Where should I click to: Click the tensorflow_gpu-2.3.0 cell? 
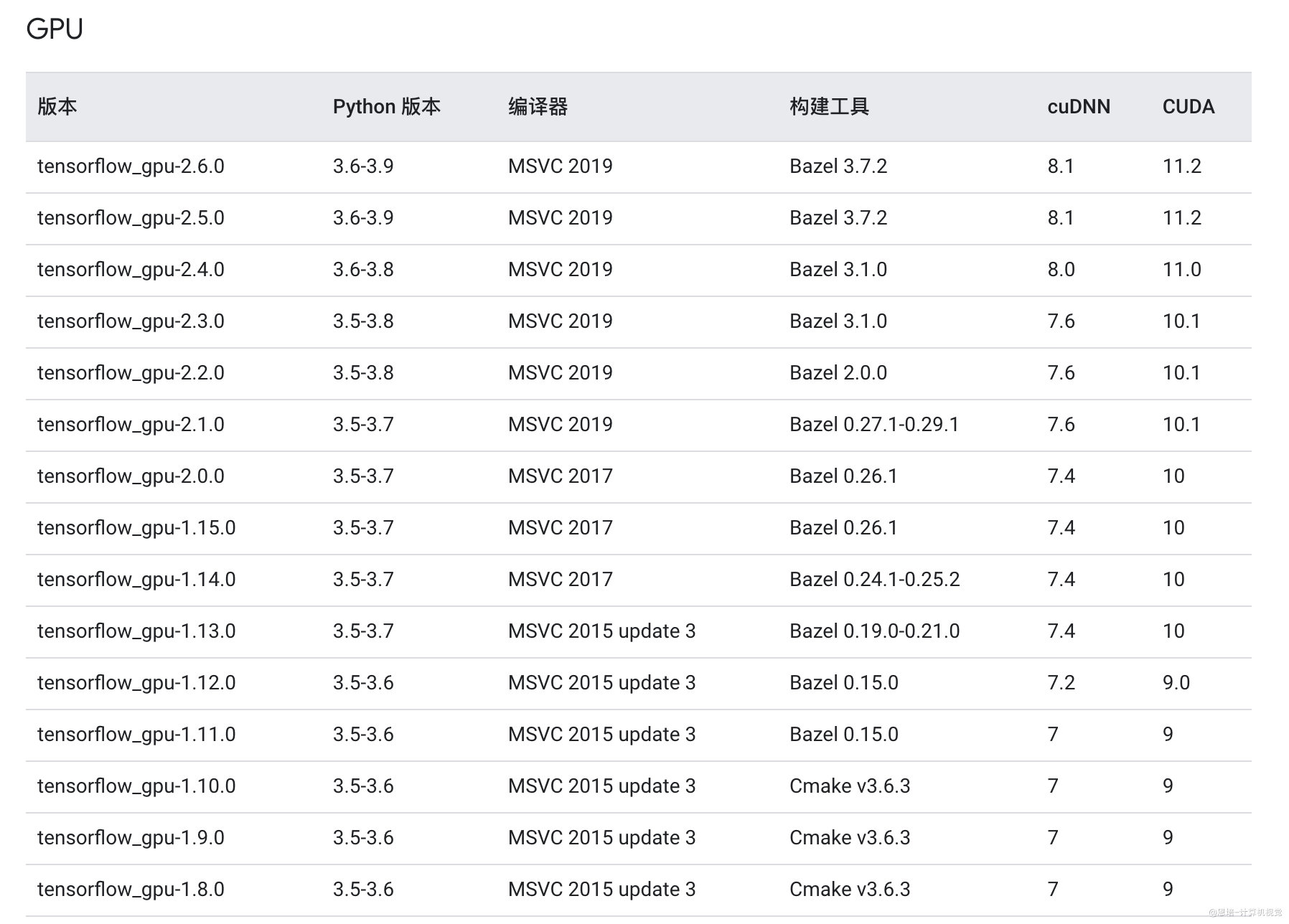[x=131, y=321]
